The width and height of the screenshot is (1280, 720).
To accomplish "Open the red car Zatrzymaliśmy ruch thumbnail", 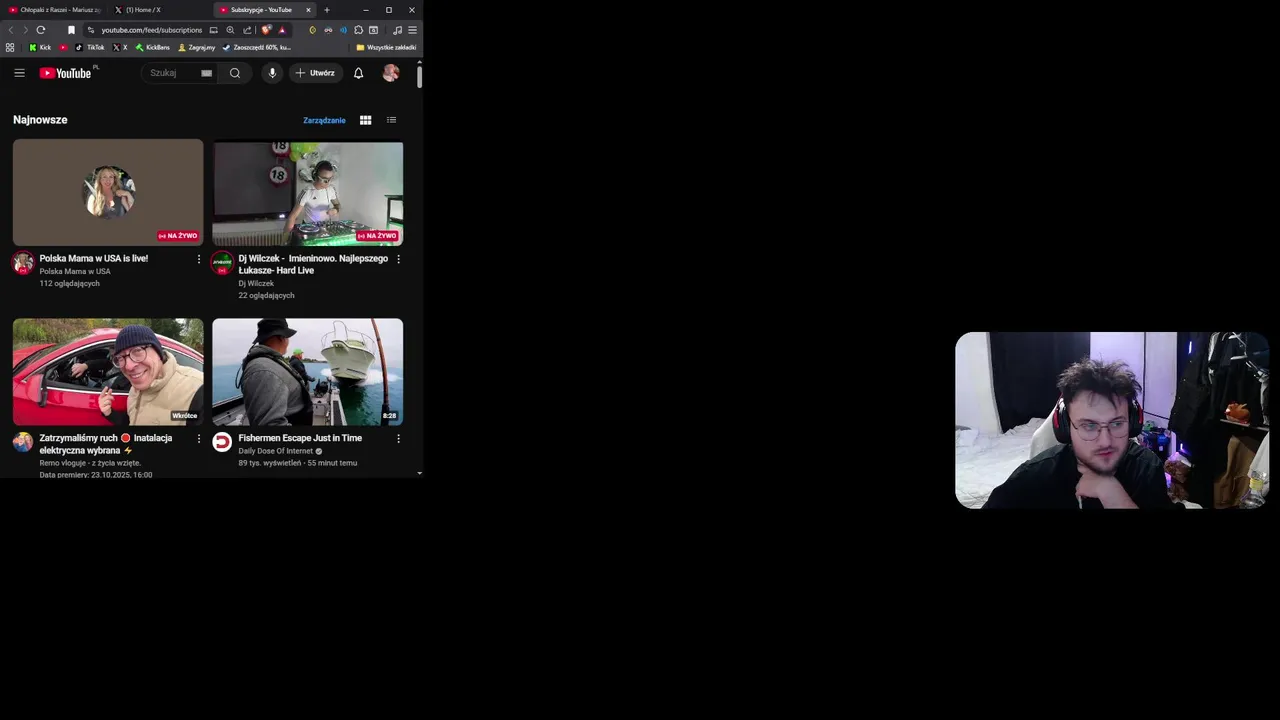I will [x=108, y=372].
